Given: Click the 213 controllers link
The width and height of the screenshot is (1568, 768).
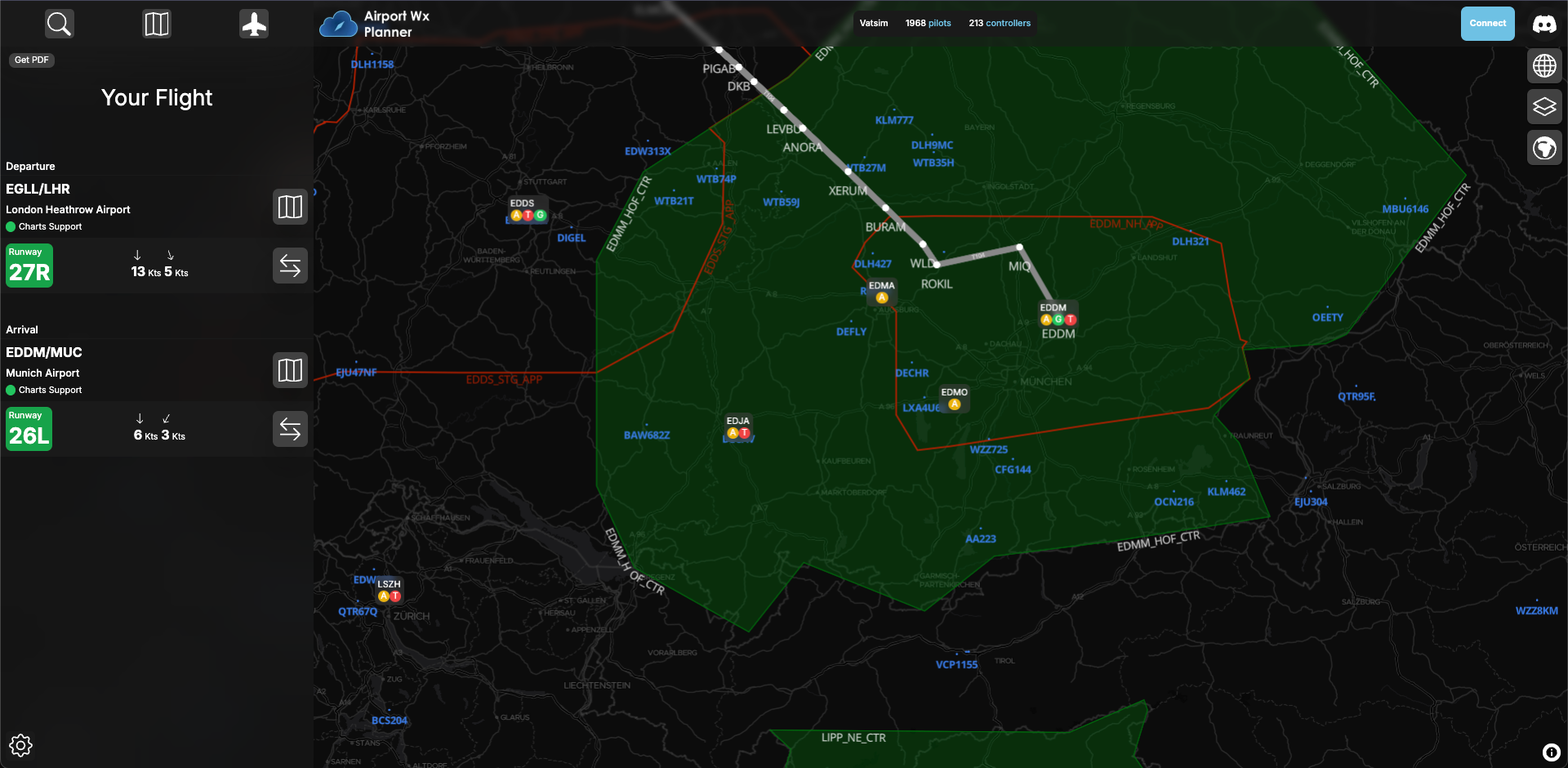Looking at the screenshot, I should coord(1000,23).
